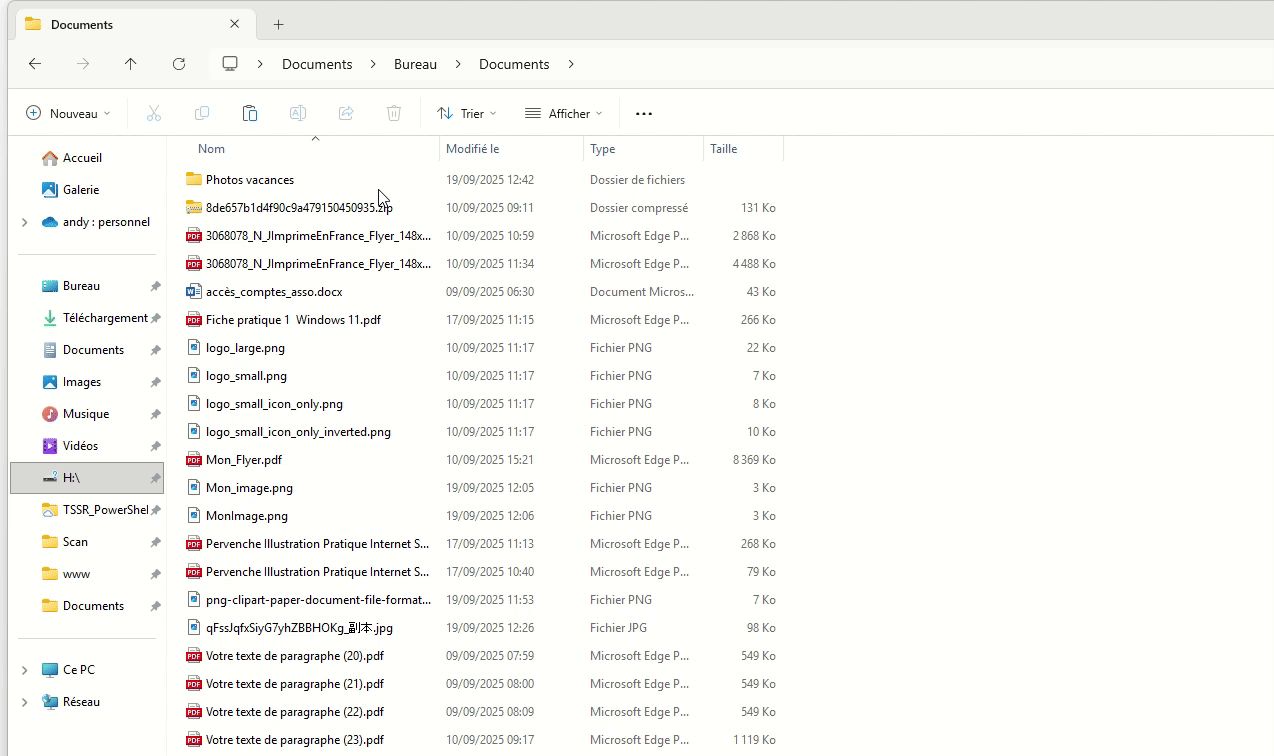The width and height of the screenshot is (1274, 756).
Task: Open the Nouveau dropdown menu
Action: coord(68,114)
